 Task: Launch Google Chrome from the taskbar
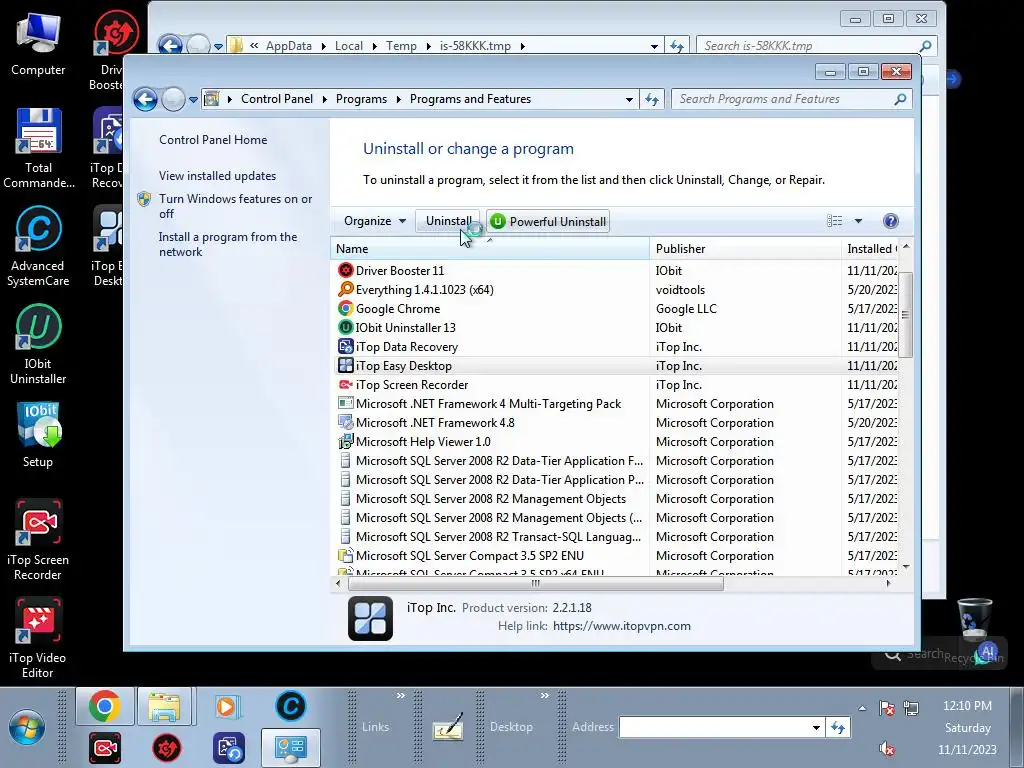pyautogui.click(x=104, y=706)
